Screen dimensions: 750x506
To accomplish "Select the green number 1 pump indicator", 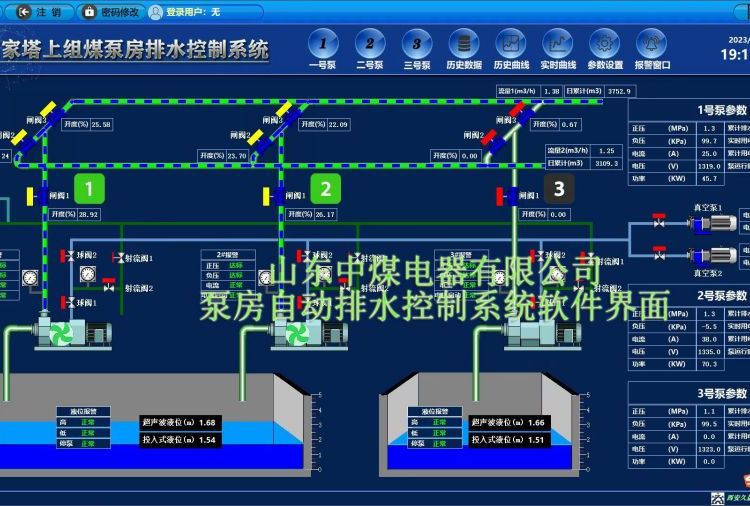I will (x=90, y=188).
